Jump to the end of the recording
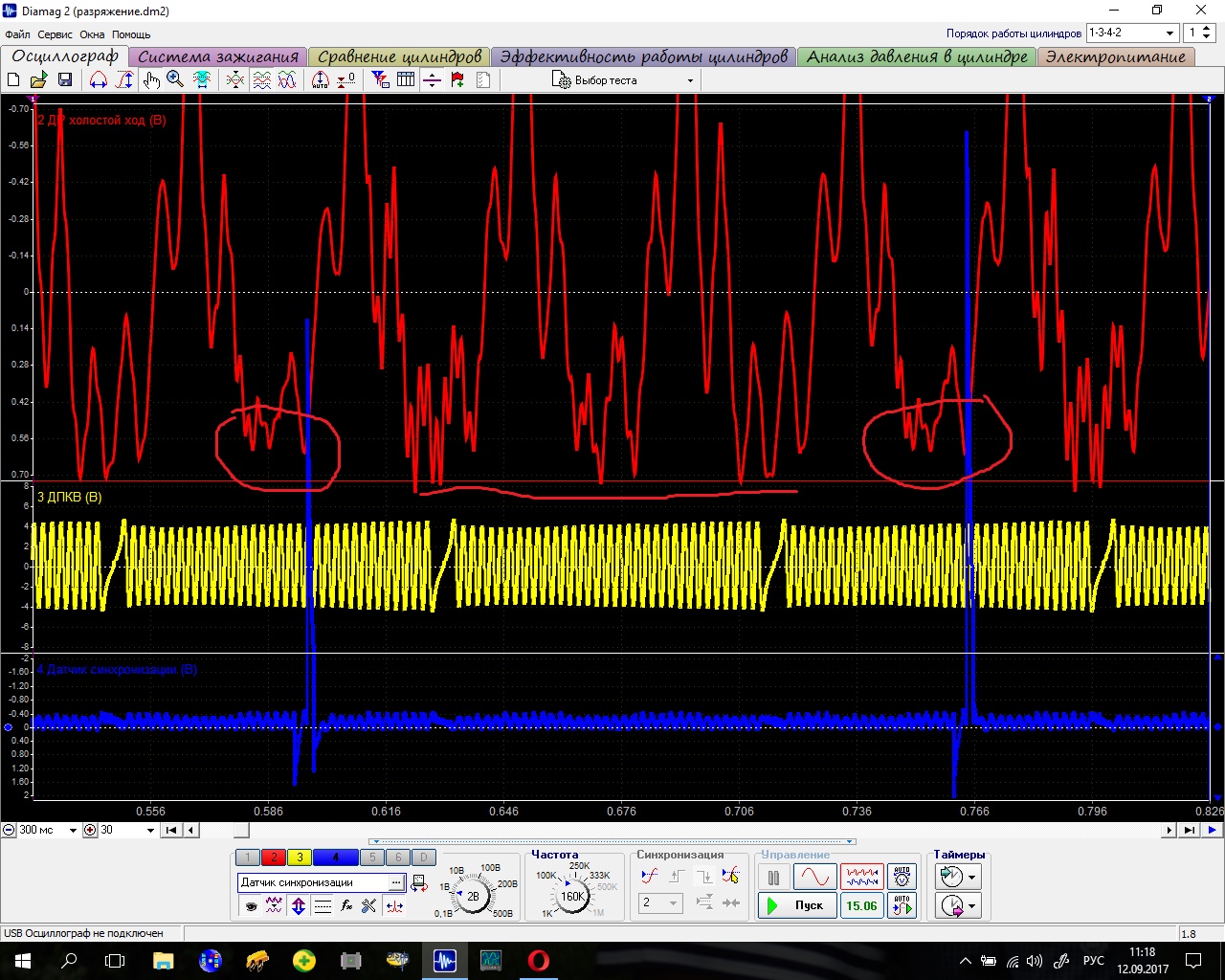This screenshot has width=1225, height=980. click(1190, 830)
